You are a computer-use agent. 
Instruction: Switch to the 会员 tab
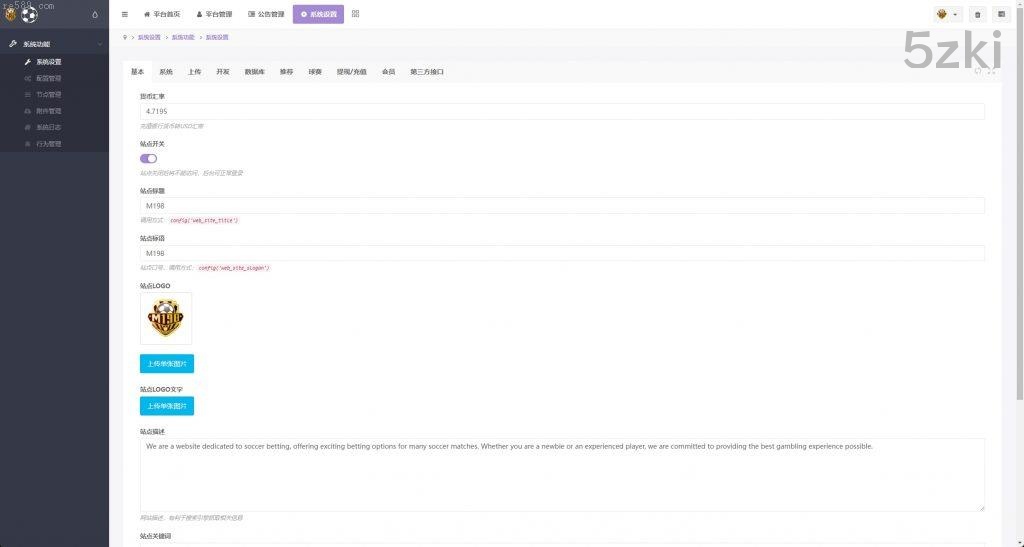coord(389,72)
